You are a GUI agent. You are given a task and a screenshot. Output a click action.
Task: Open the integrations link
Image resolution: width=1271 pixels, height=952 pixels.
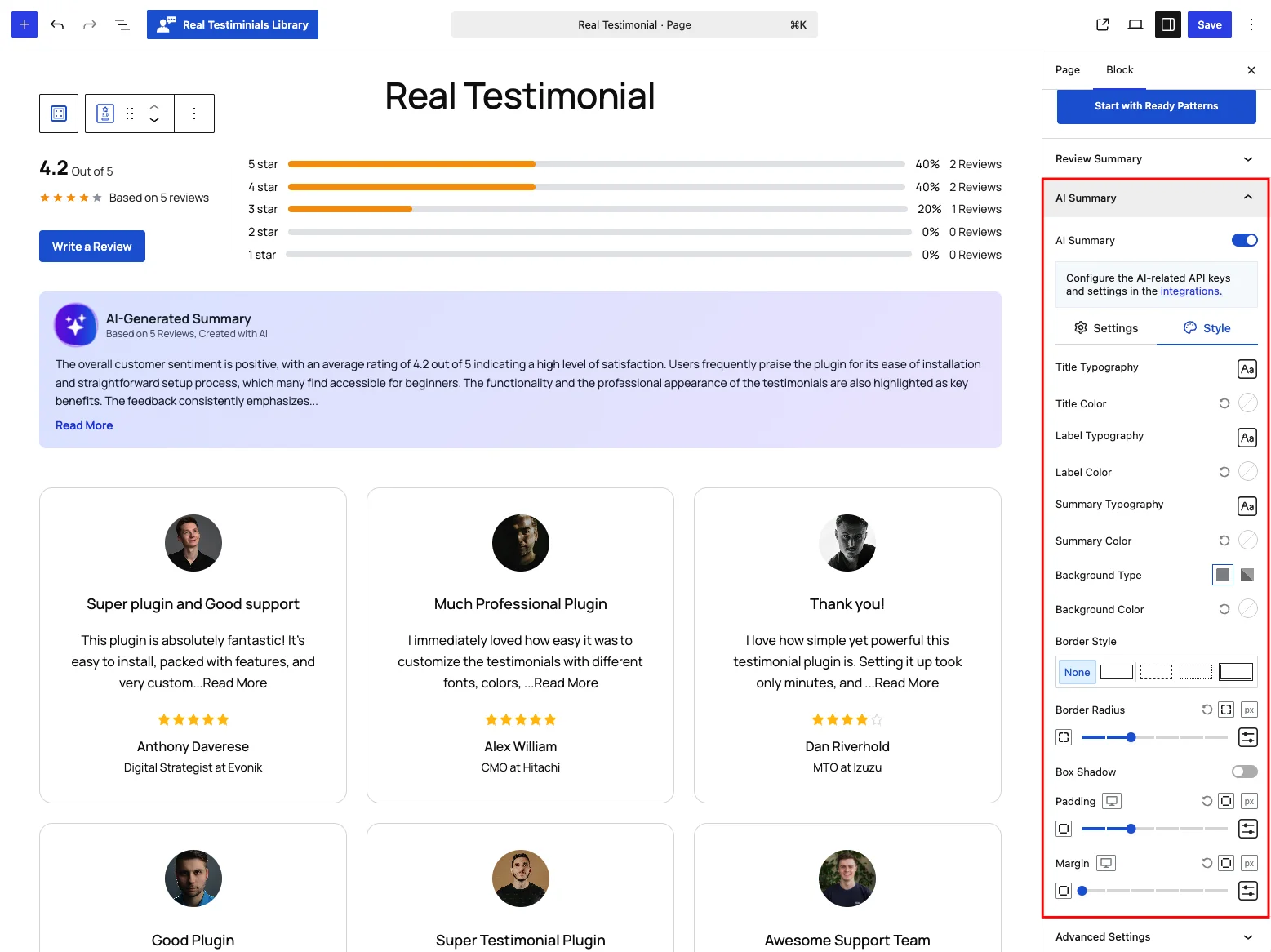click(x=1191, y=291)
